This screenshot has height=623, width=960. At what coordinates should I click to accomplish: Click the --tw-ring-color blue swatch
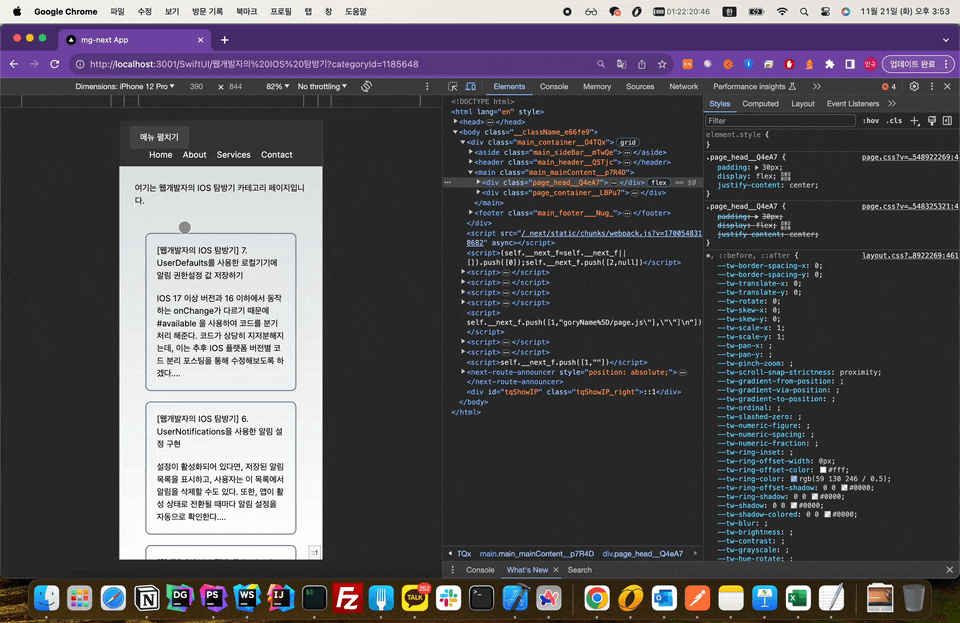tap(794, 479)
